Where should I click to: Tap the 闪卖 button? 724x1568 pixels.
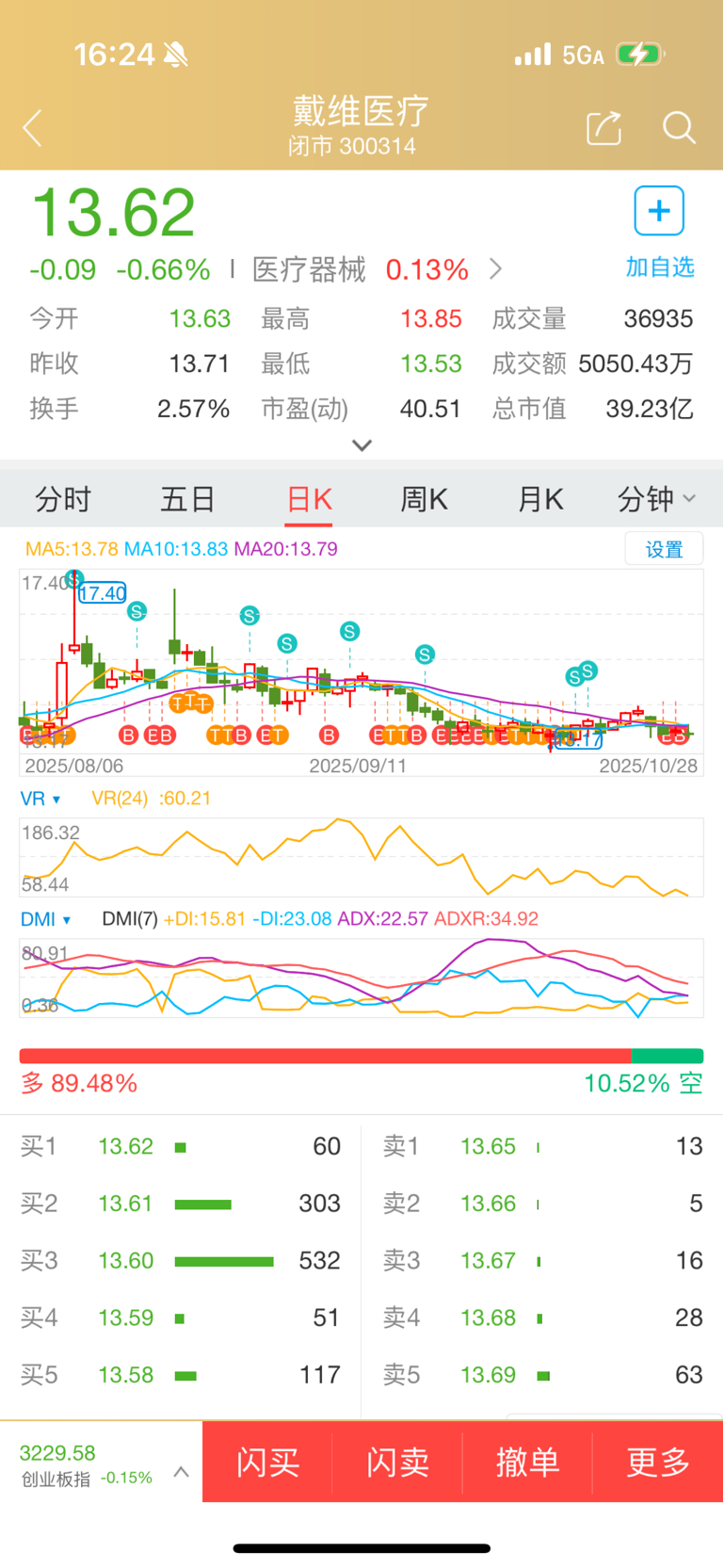point(397,1462)
